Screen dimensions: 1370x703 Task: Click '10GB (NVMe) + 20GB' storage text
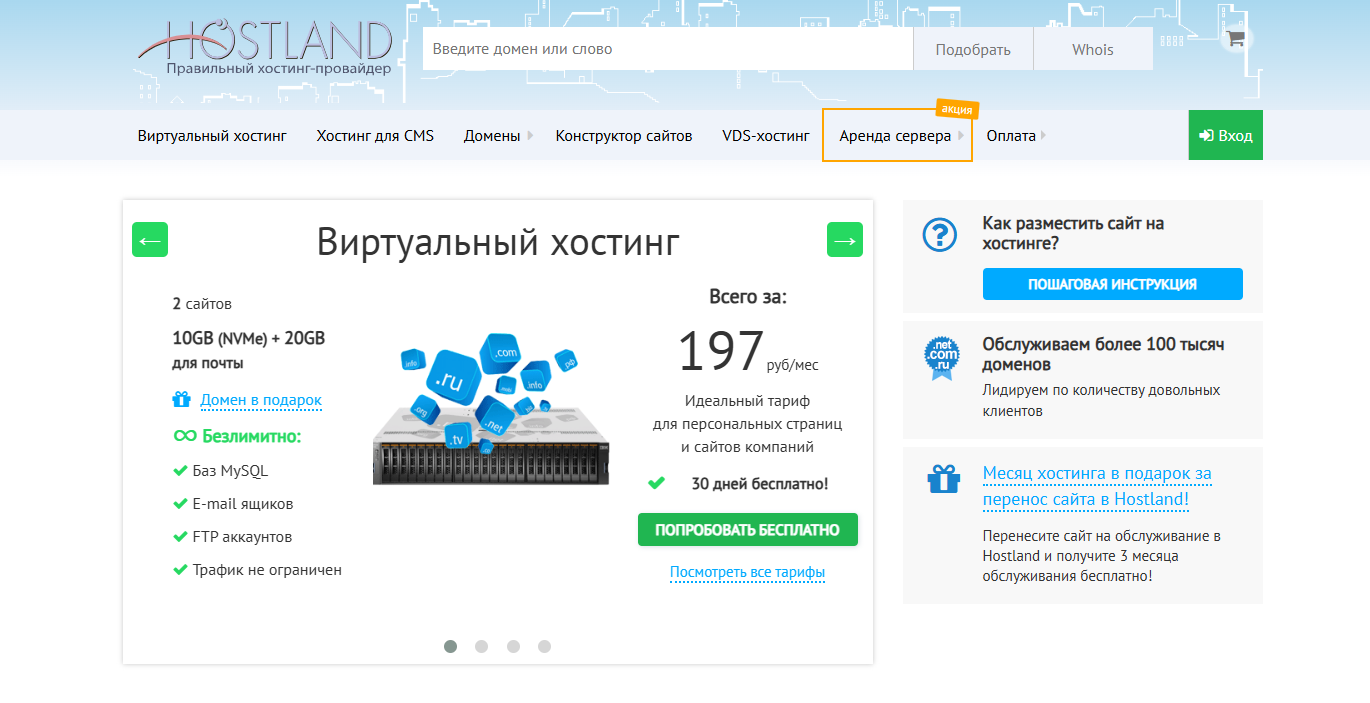(249, 338)
